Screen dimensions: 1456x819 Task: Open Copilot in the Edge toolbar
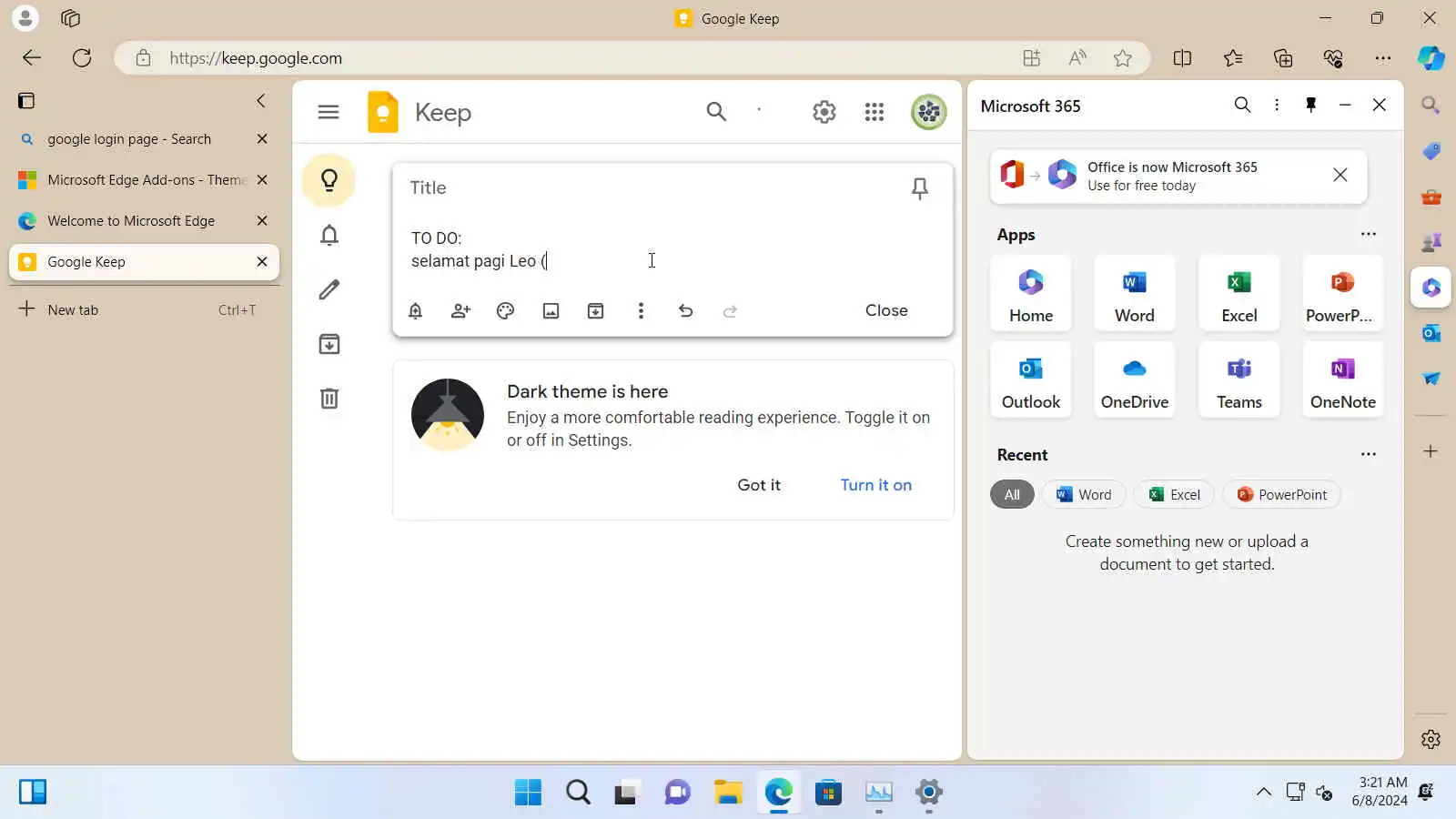point(1431,58)
